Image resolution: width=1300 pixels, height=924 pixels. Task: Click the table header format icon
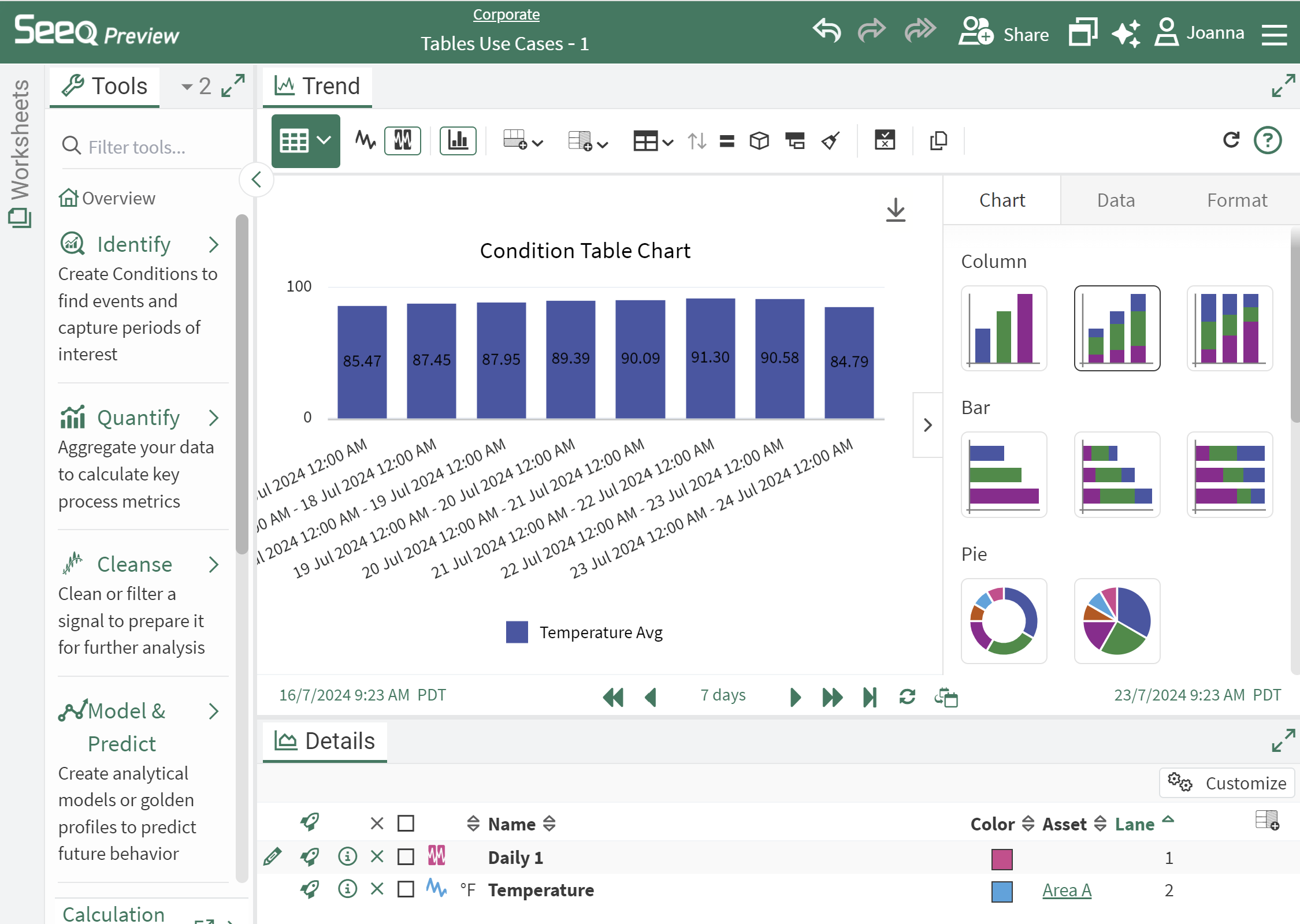tap(795, 140)
